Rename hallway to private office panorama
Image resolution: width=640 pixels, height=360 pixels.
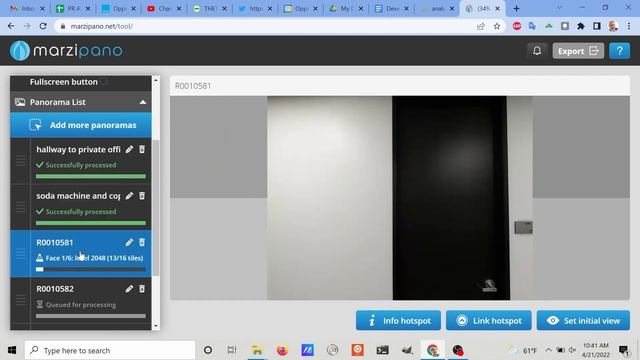point(129,149)
